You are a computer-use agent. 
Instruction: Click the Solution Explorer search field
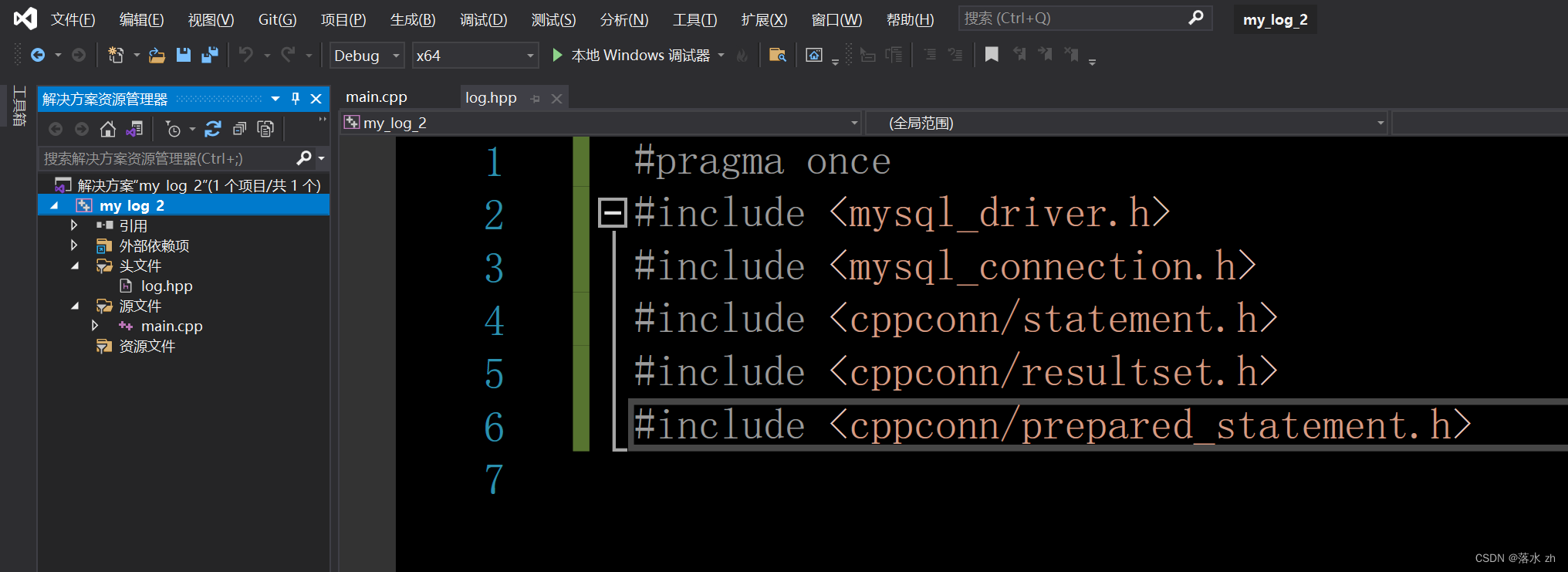click(x=168, y=158)
